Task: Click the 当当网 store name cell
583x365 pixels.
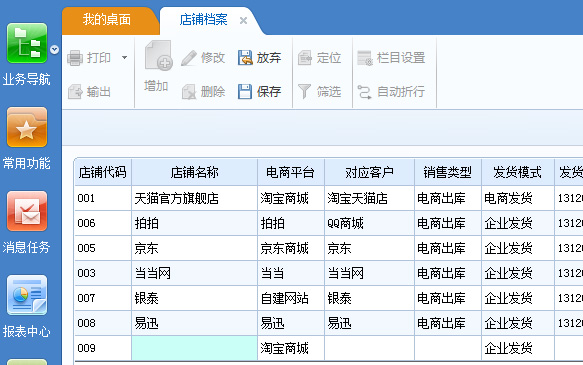Action: pos(194,273)
